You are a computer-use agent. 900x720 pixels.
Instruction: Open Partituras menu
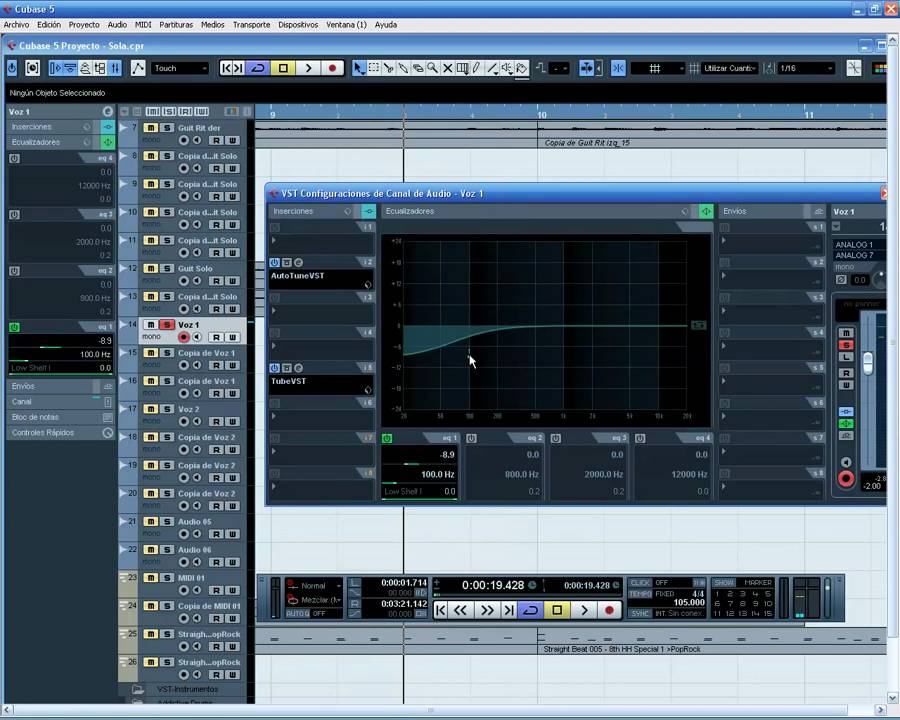[x=176, y=25]
